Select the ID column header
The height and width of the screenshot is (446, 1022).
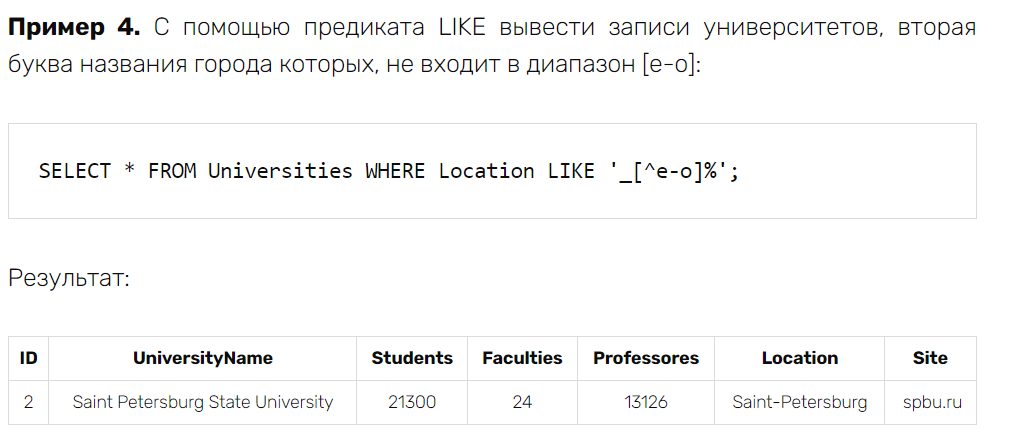tap(28, 358)
